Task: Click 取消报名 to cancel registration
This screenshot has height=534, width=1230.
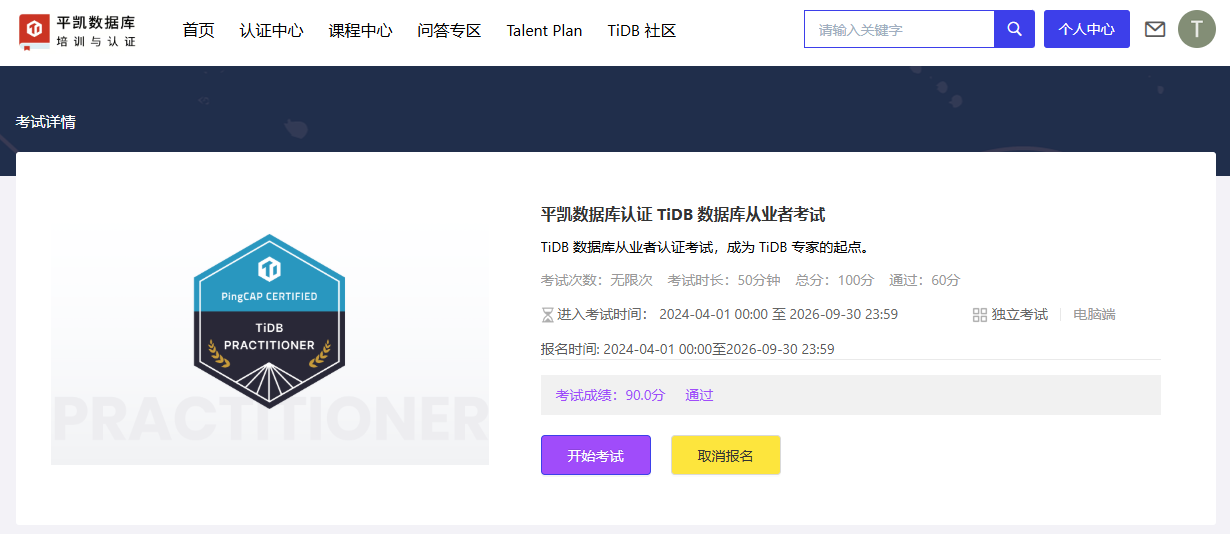Action: (x=726, y=455)
